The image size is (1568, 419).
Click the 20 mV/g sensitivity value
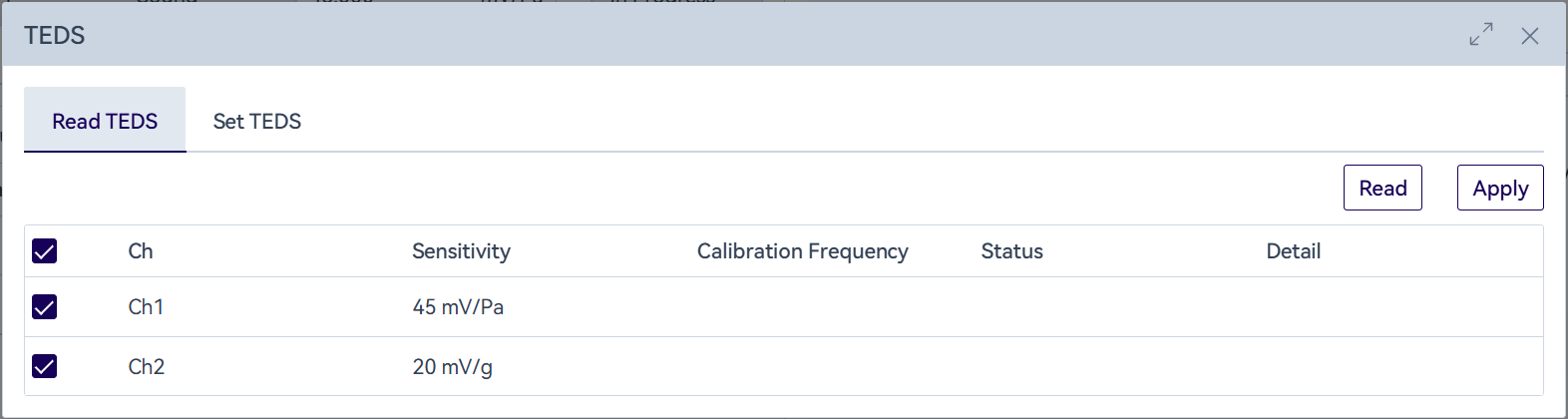[452, 367]
